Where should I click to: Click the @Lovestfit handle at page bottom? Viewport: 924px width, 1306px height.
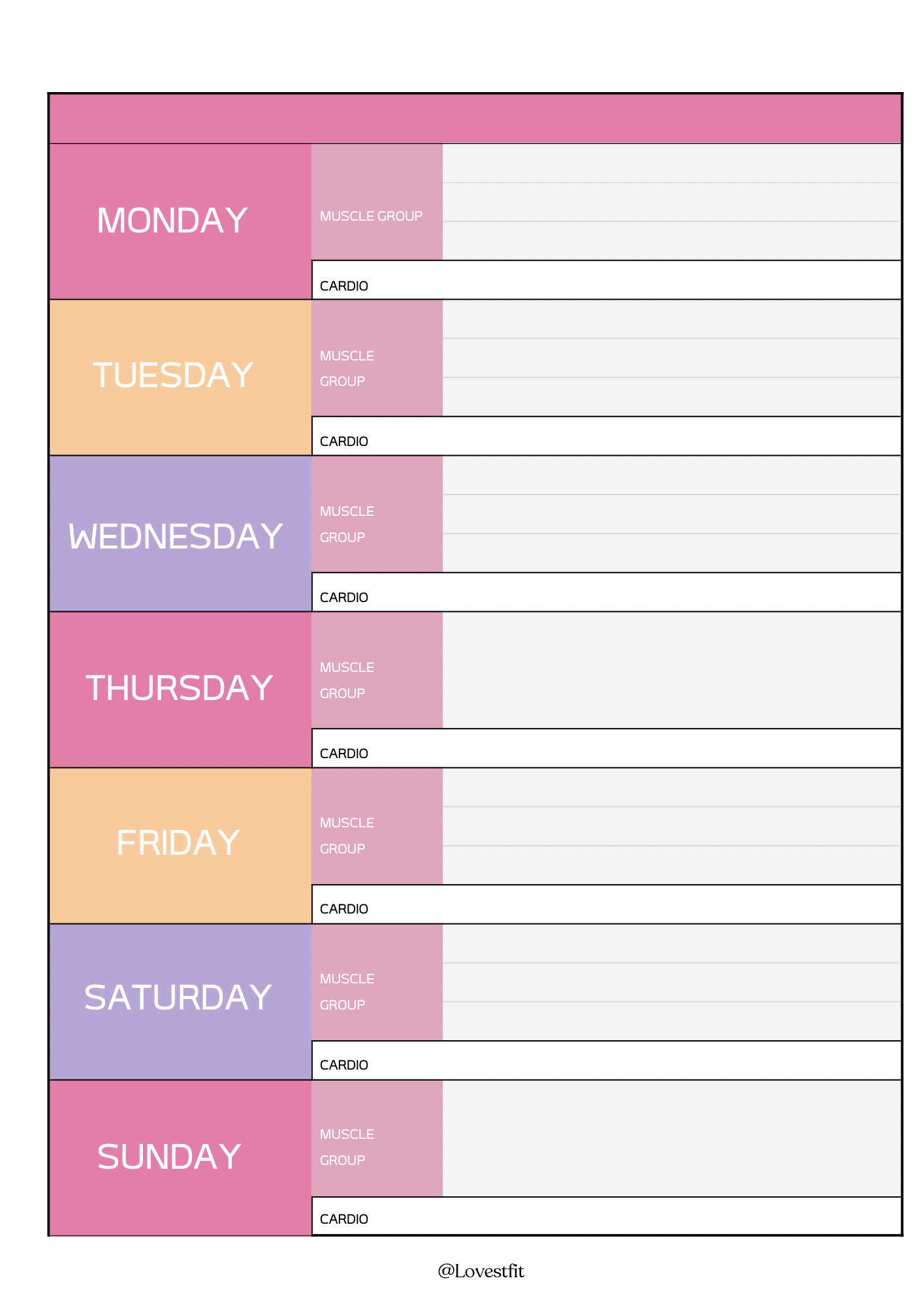coord(481,1271)
